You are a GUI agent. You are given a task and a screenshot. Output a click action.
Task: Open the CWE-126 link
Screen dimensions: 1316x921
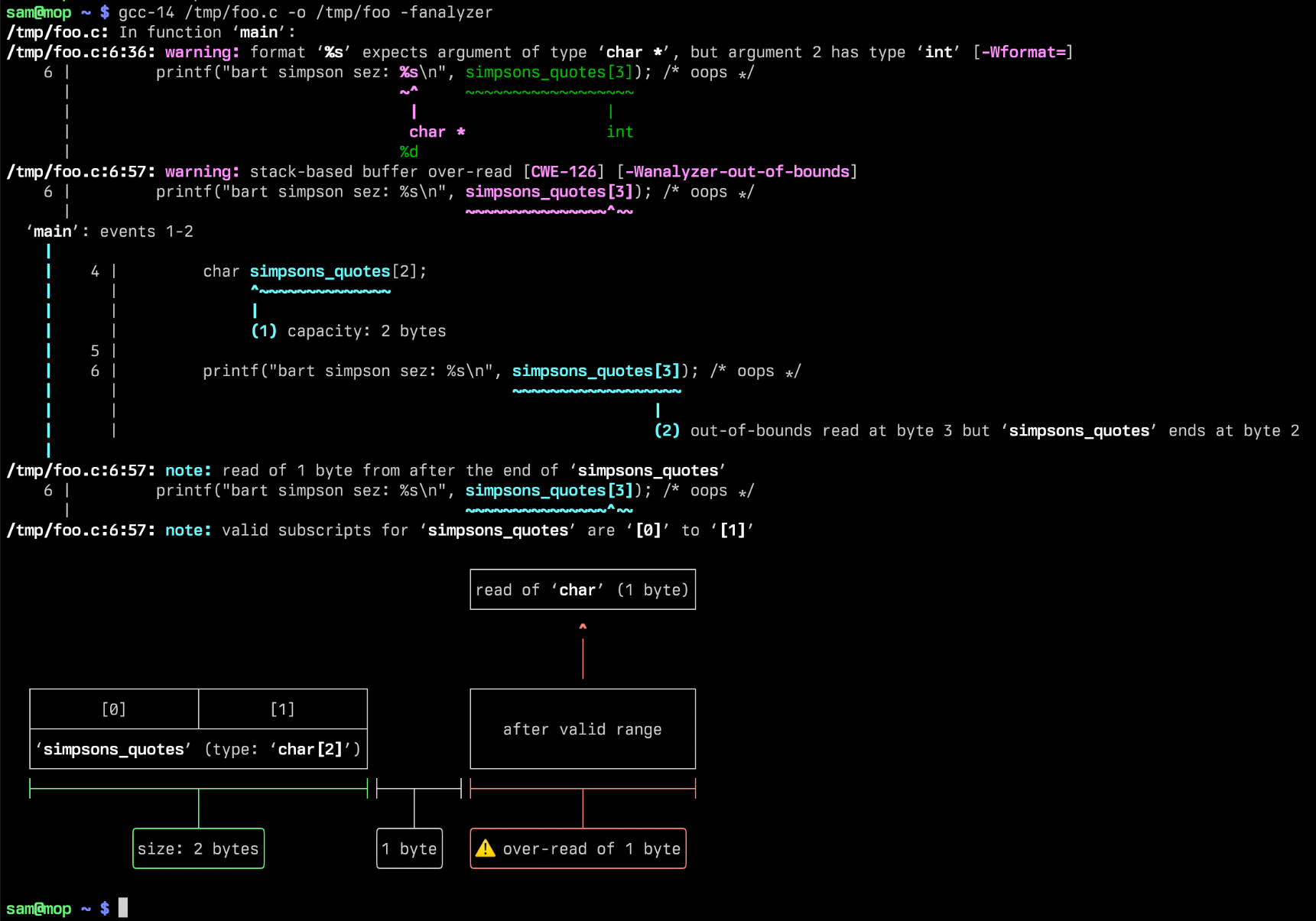[564, 172]
